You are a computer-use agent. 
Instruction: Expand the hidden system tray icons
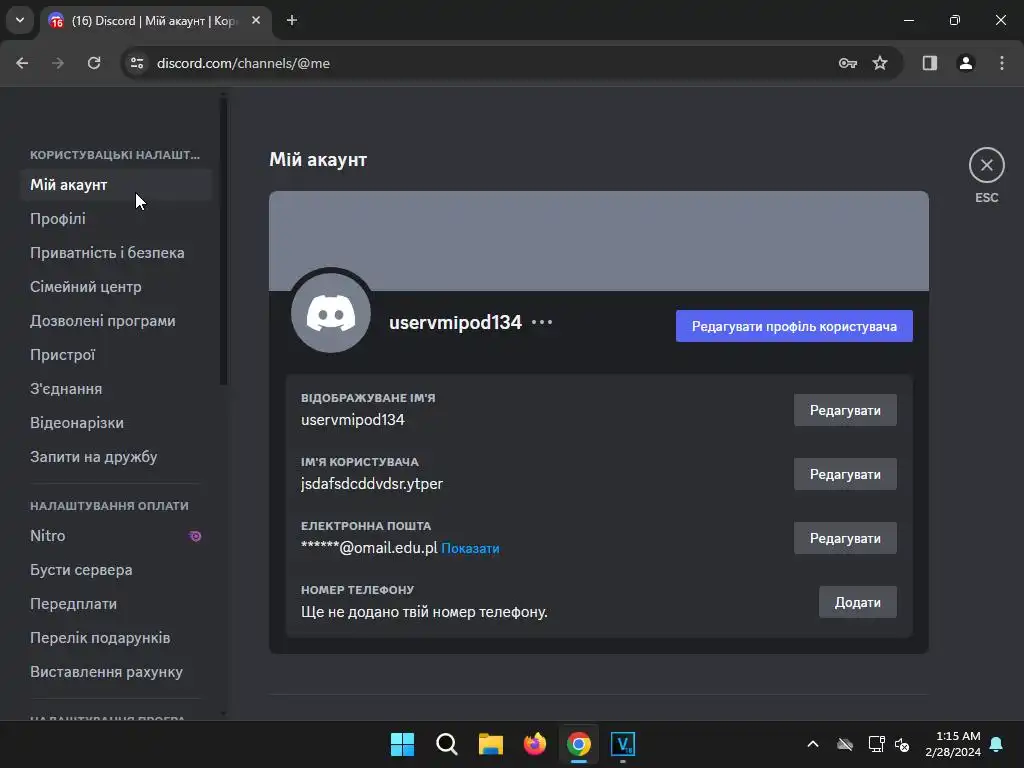[x=813, y=744]
